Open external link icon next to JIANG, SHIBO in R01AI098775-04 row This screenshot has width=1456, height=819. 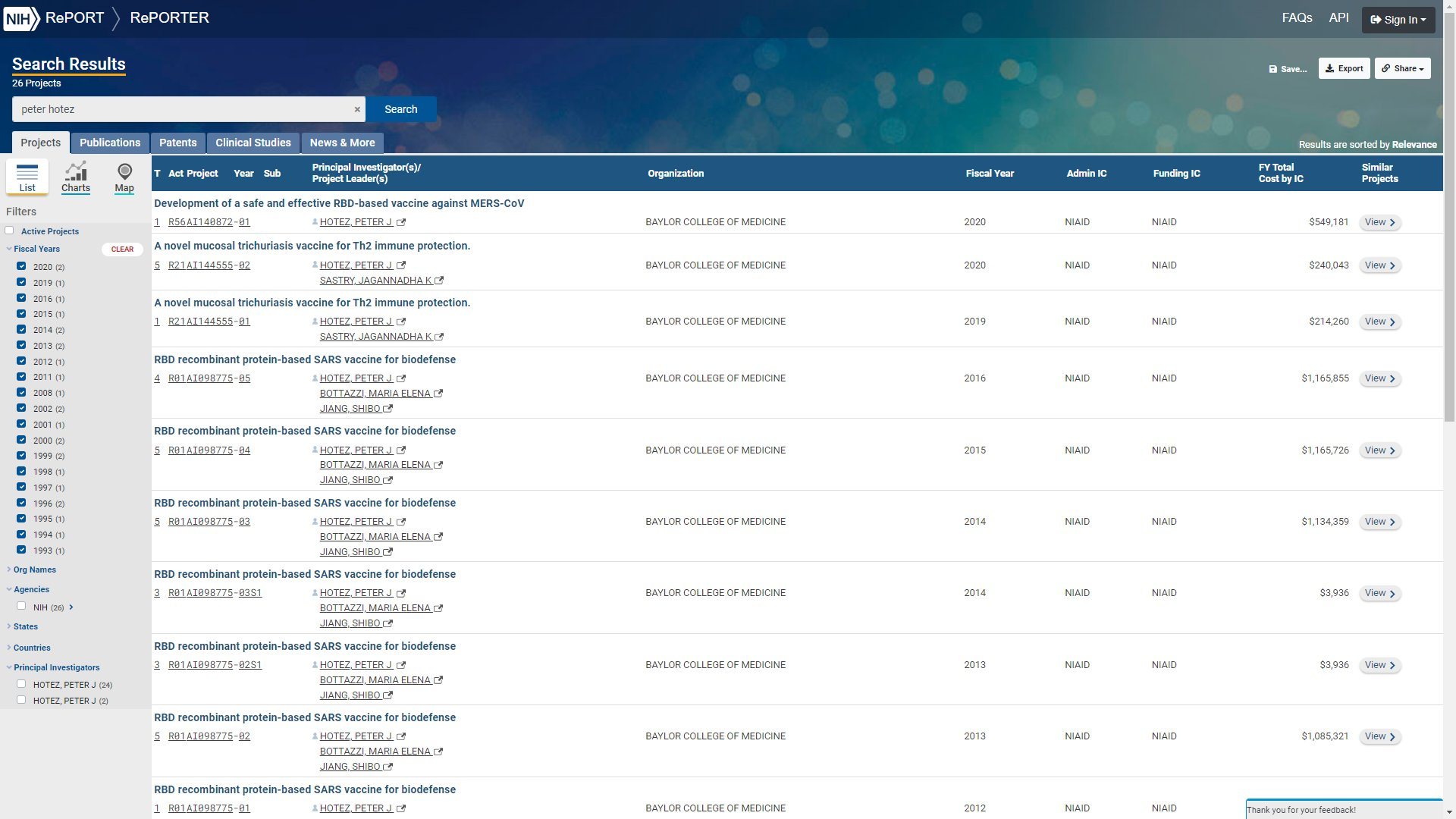tap(388, 480)
